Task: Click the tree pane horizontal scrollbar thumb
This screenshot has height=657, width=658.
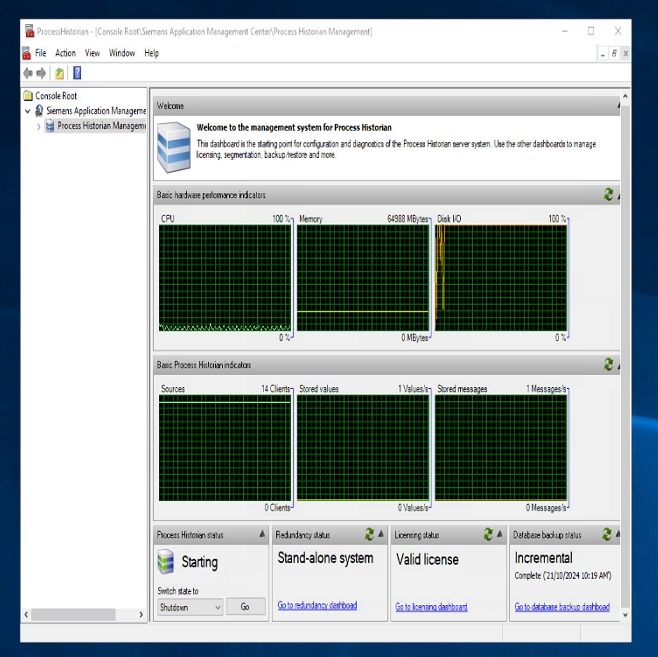Action: pyautogui.click(x=73, y=615)
